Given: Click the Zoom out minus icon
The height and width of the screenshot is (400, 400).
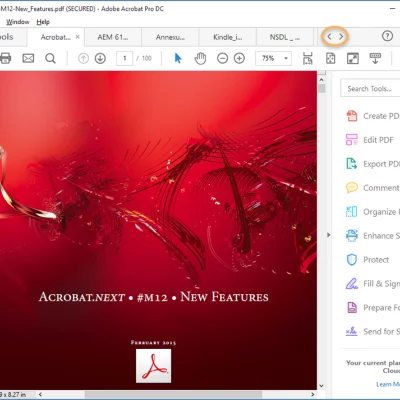Looking at the screenshot, I should [x=222, y=59].
